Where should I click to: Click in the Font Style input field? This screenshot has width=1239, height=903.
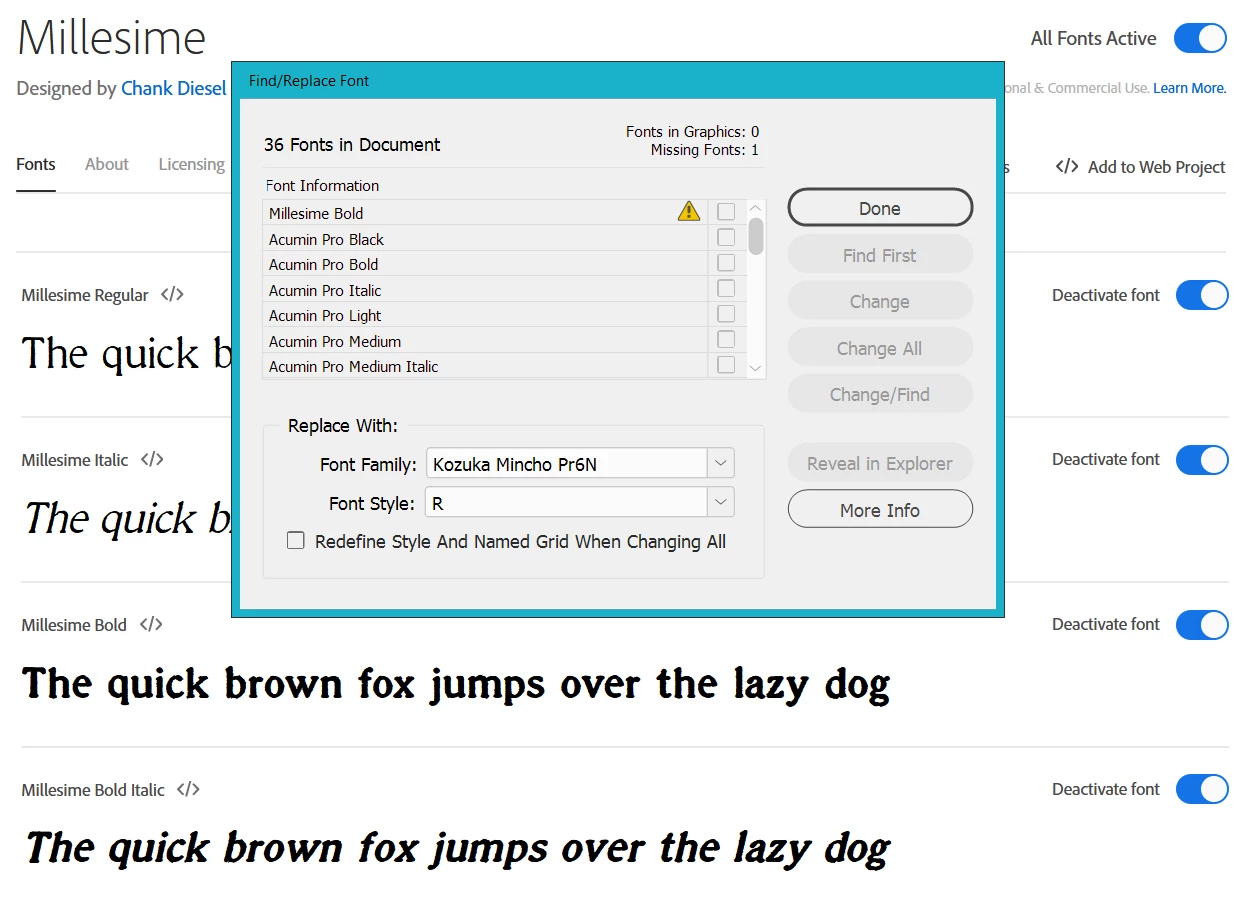(567, 502)
